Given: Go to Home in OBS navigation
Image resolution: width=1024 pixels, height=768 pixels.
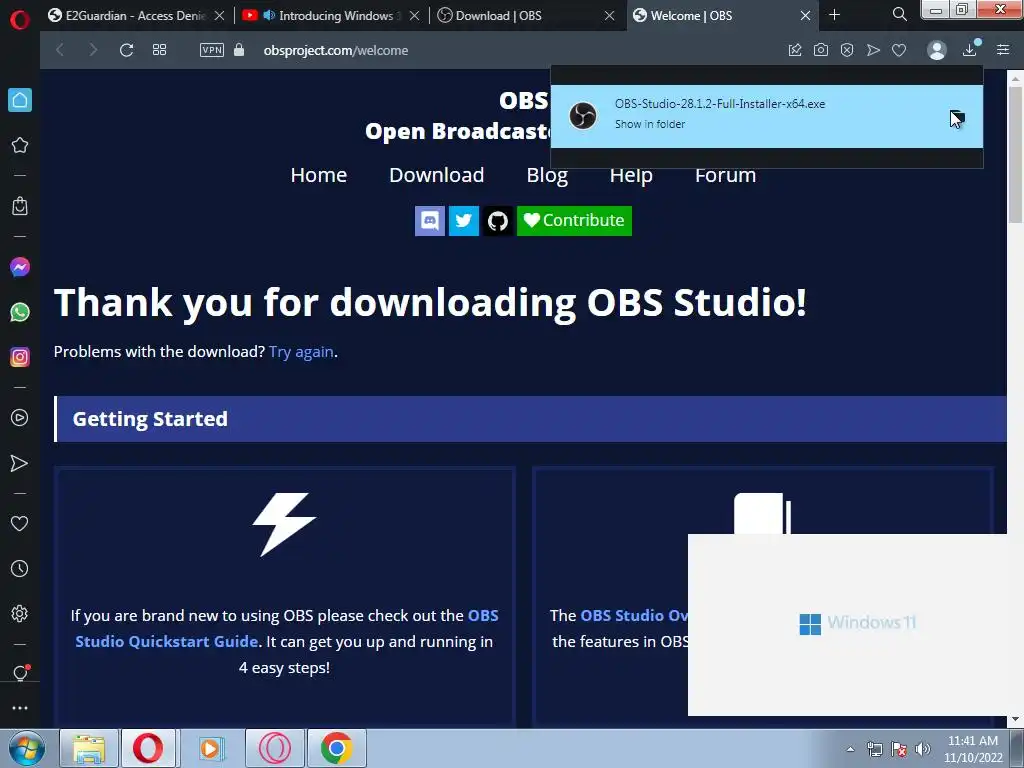Looking at the screenshot, I should click(319, 175).
